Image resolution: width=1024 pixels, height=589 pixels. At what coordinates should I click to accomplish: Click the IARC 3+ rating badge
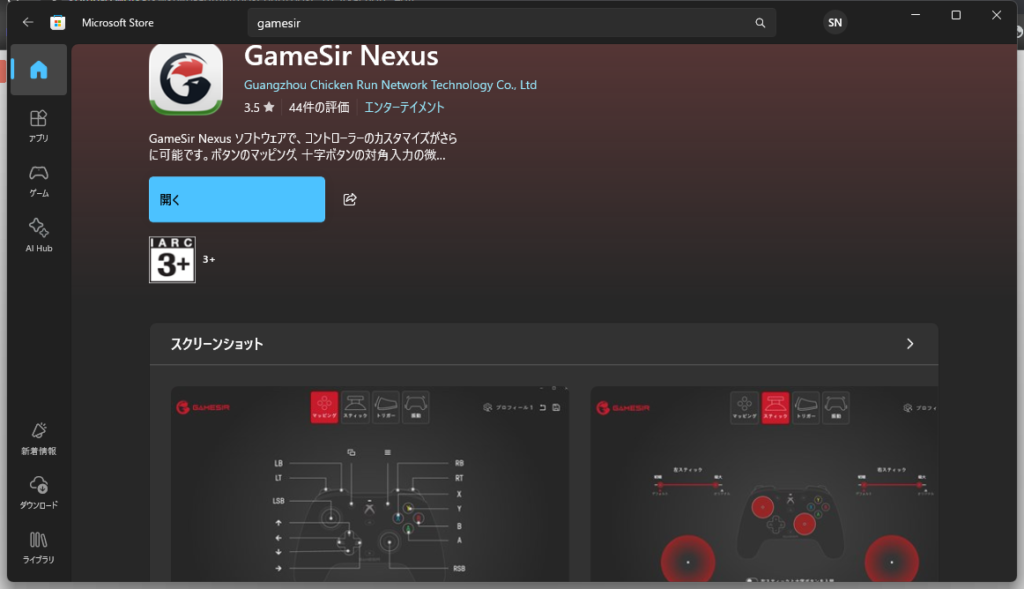click(172, 259)
